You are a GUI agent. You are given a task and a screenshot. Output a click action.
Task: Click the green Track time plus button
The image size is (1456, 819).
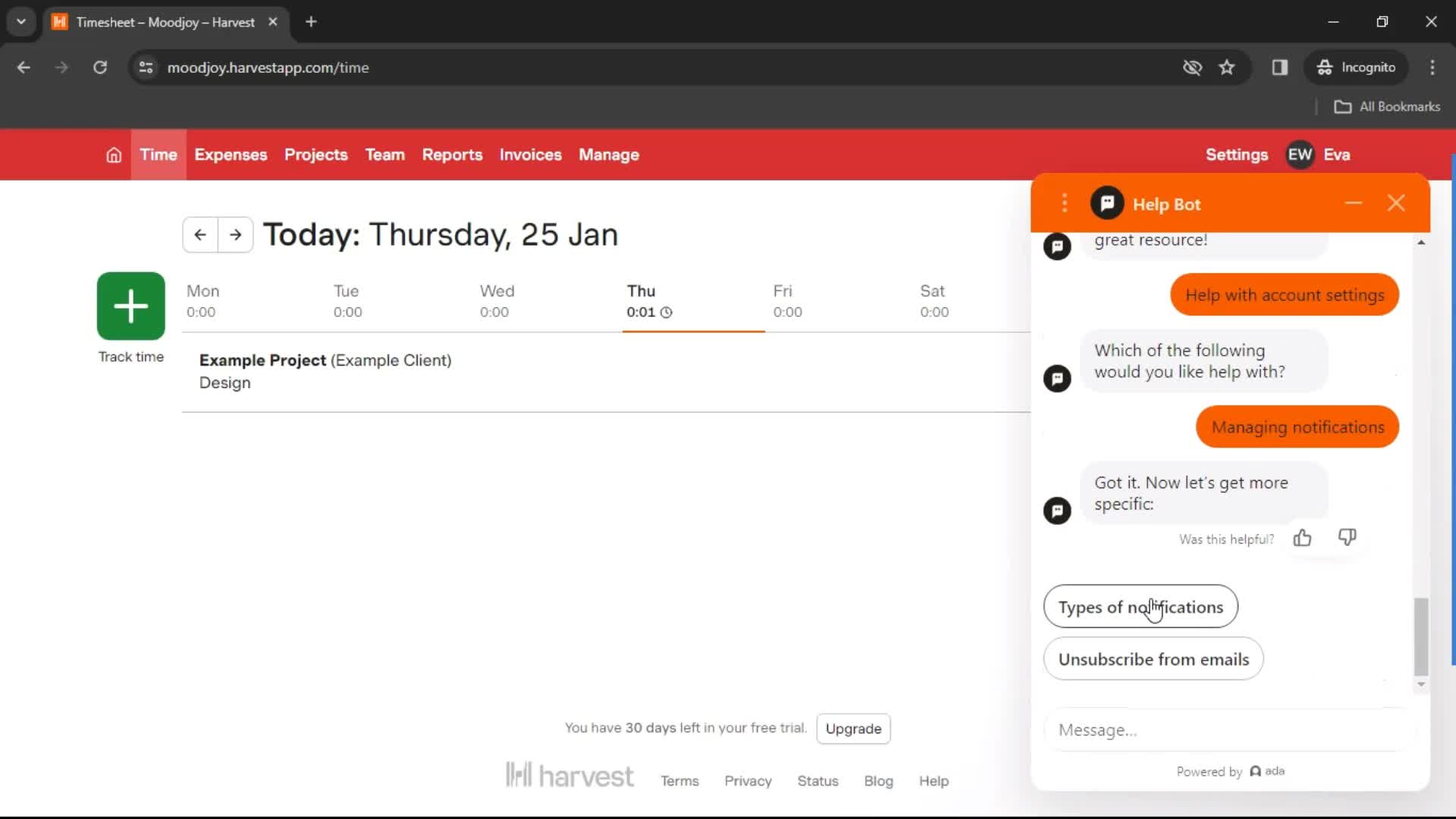point(131,306)
